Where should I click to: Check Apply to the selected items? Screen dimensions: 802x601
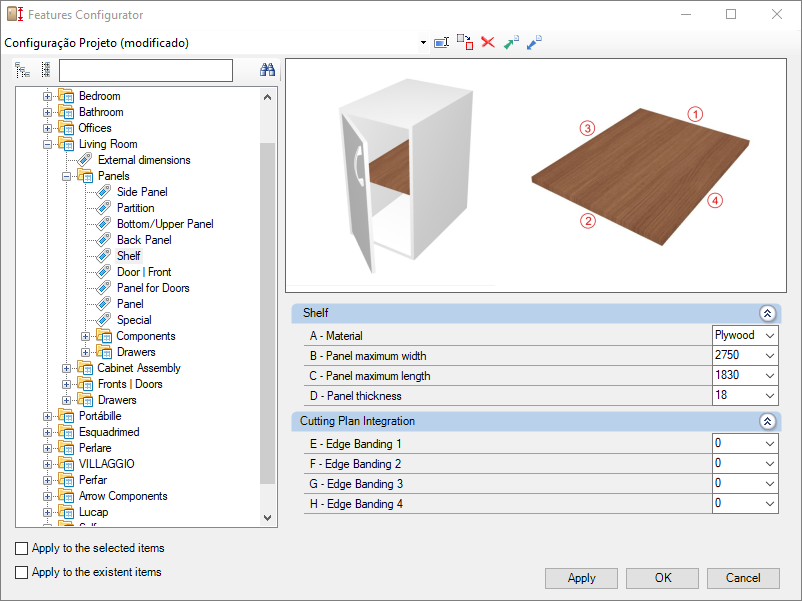[x=21, y=548]
